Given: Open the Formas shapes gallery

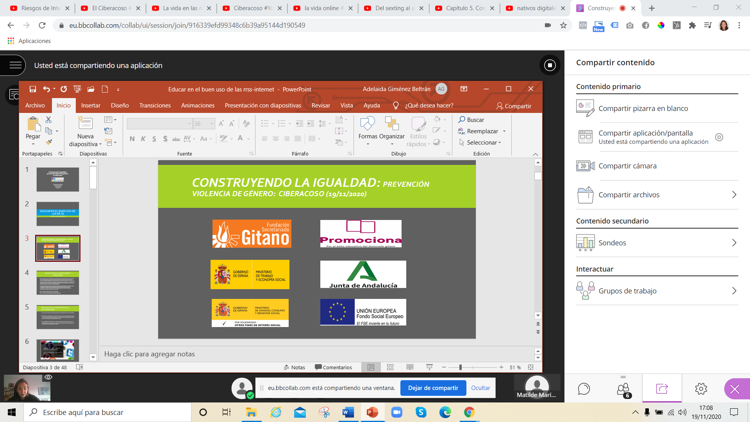Looking at the screenshot, I should pyautogui.click(x=367, y=129).
